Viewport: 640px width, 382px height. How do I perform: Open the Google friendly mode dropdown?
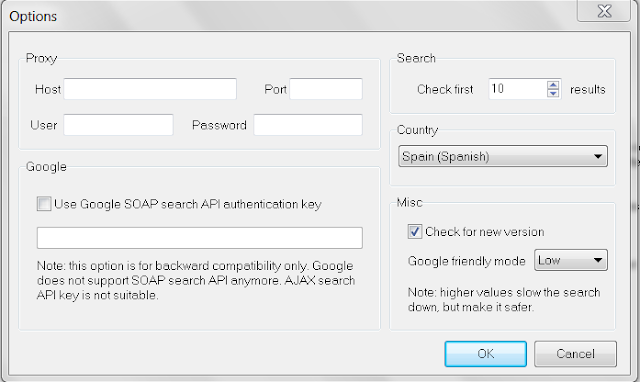(x=571, y=260)
